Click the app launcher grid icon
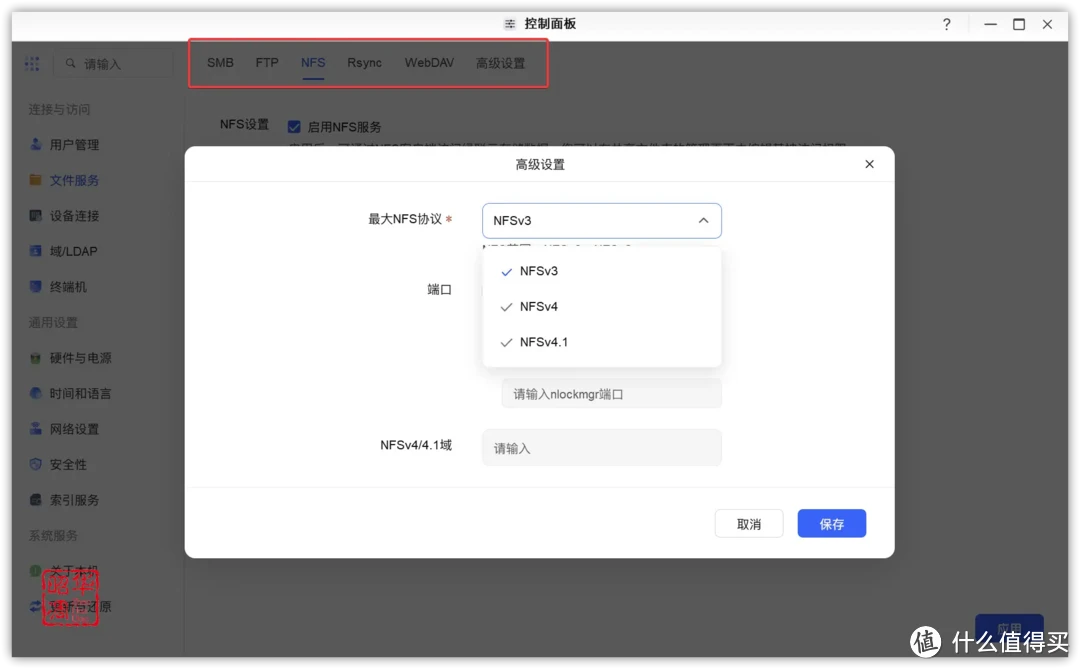This screenshot has height=669, width=1080. [x=32, y=63]
